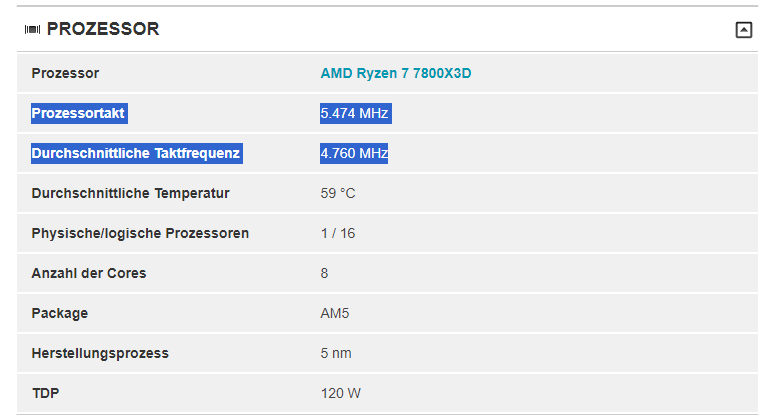Click the Herstellungsprozess label
The image size is (766, 416).
click(100, 354)
